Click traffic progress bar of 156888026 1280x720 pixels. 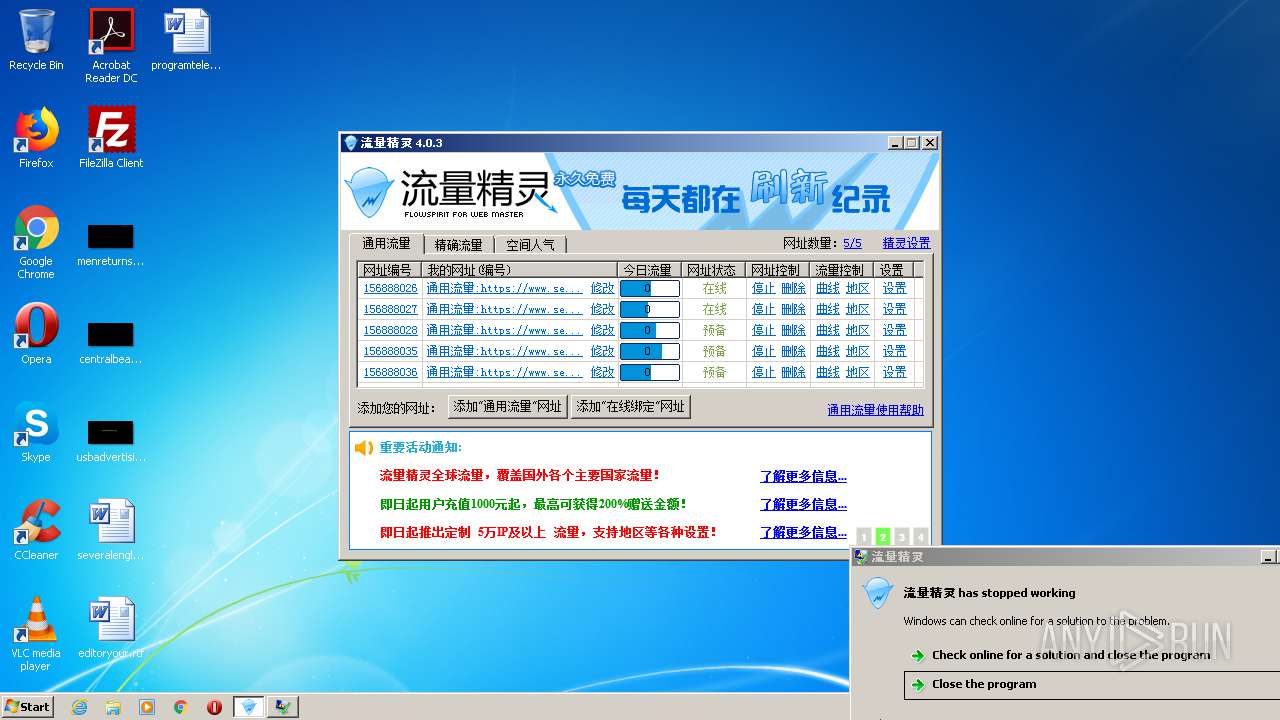[x=649, y=288]
